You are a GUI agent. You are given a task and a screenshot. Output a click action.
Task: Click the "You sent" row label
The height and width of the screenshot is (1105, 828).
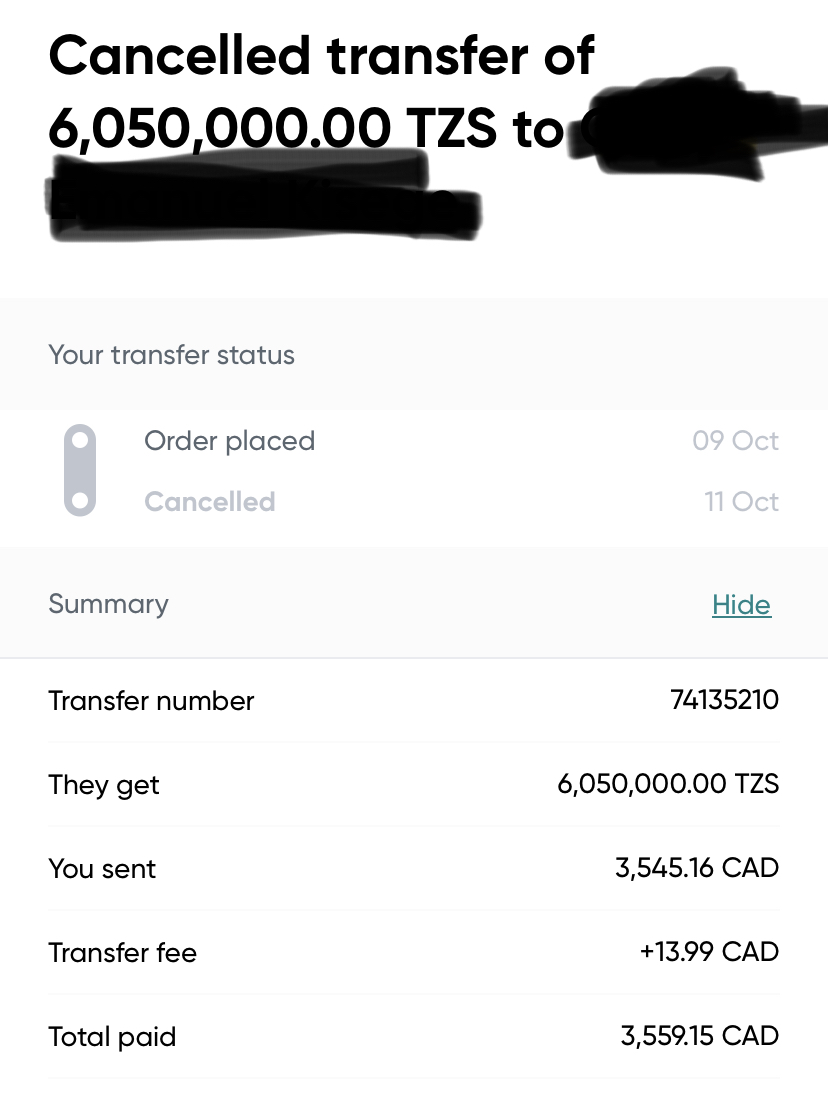102,869
